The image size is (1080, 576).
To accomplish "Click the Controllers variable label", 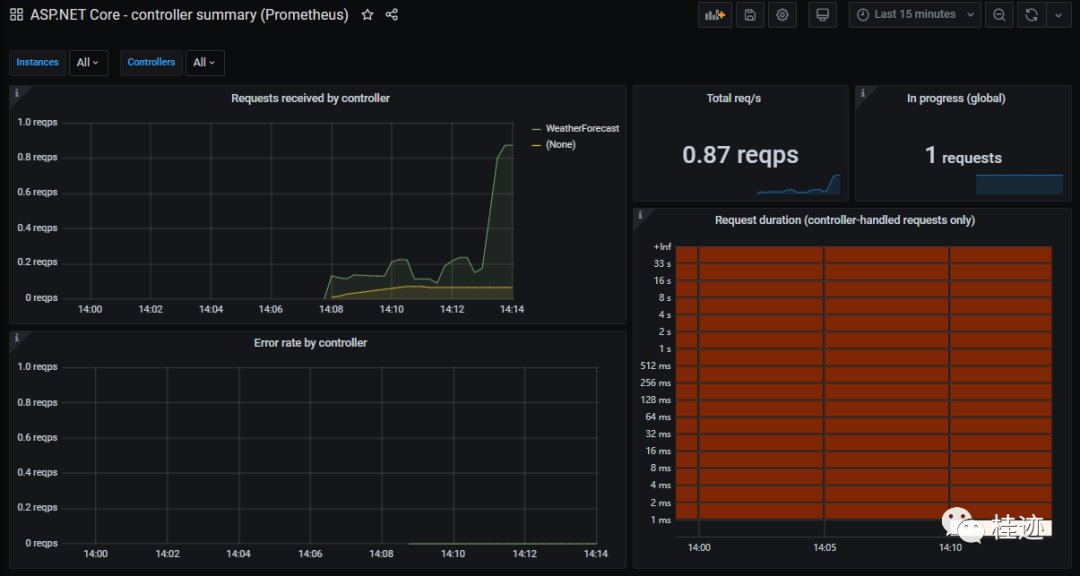I will (152, 63).
